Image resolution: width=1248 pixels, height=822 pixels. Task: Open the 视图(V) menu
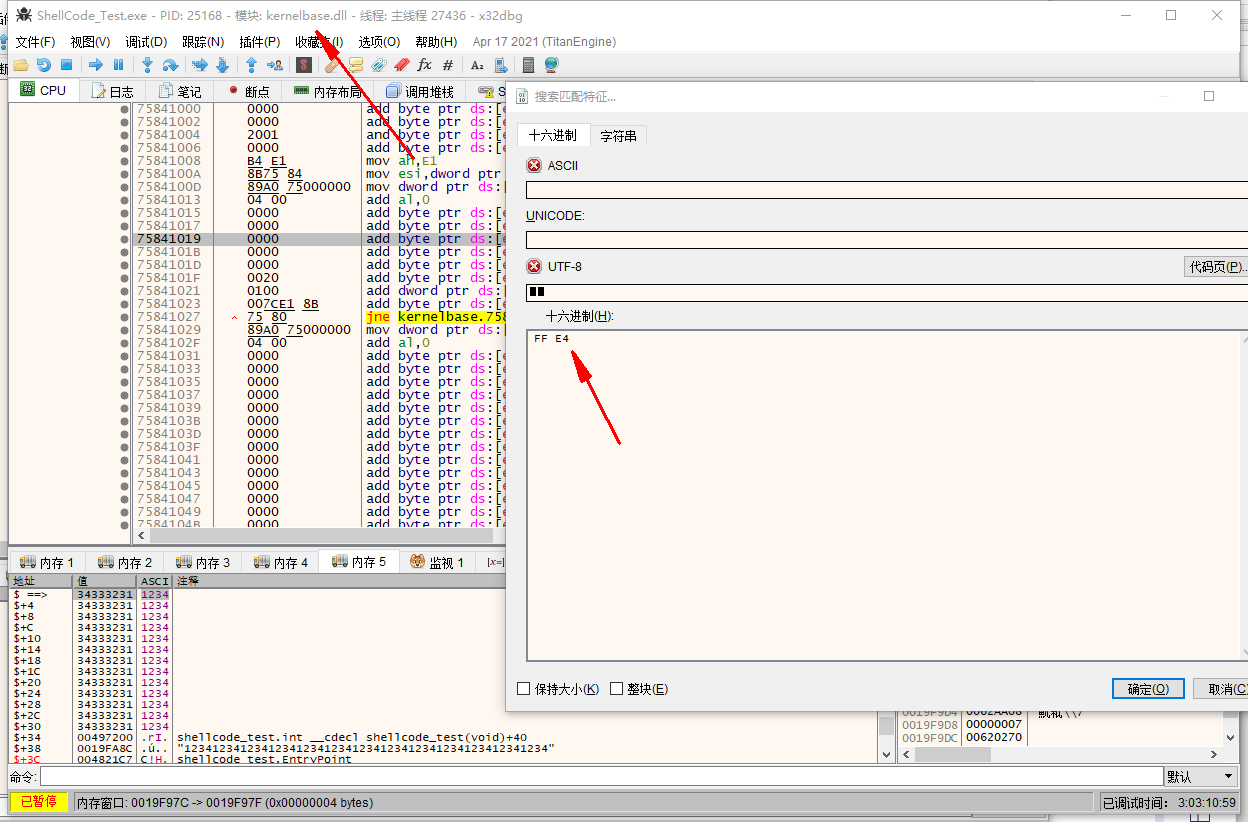coord(91,42)
